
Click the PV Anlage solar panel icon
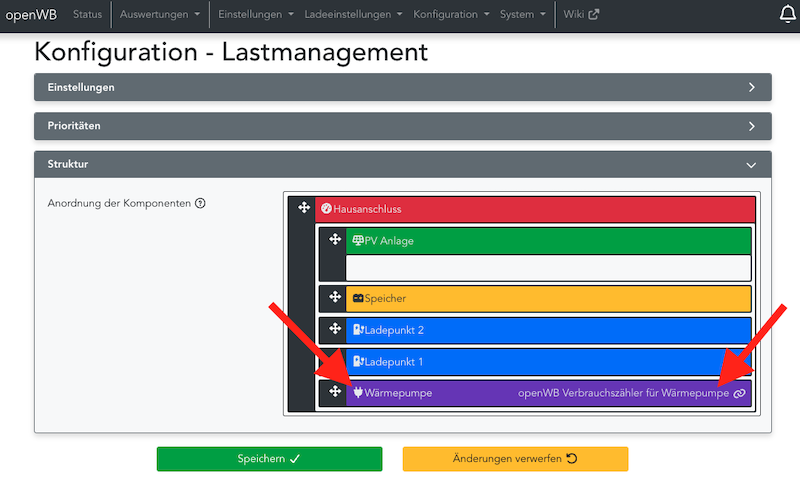[358, 240]
